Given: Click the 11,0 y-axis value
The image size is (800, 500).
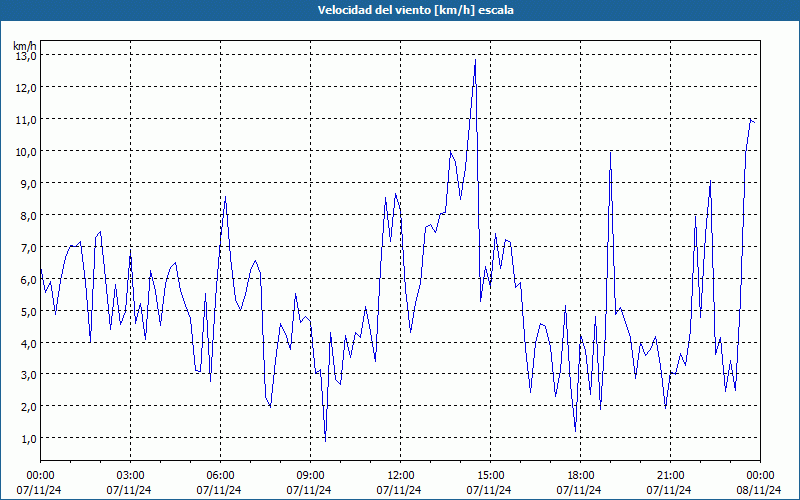Looking at the screenshot, I should pos(26,120).
